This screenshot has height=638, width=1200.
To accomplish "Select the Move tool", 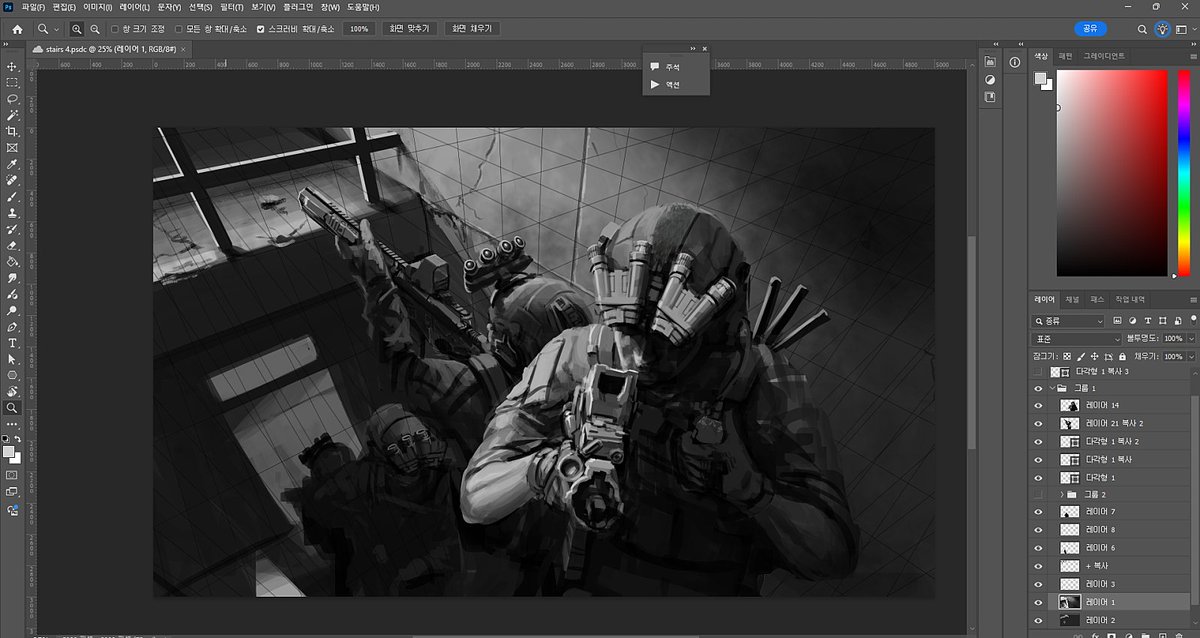I will click(12, 66).
